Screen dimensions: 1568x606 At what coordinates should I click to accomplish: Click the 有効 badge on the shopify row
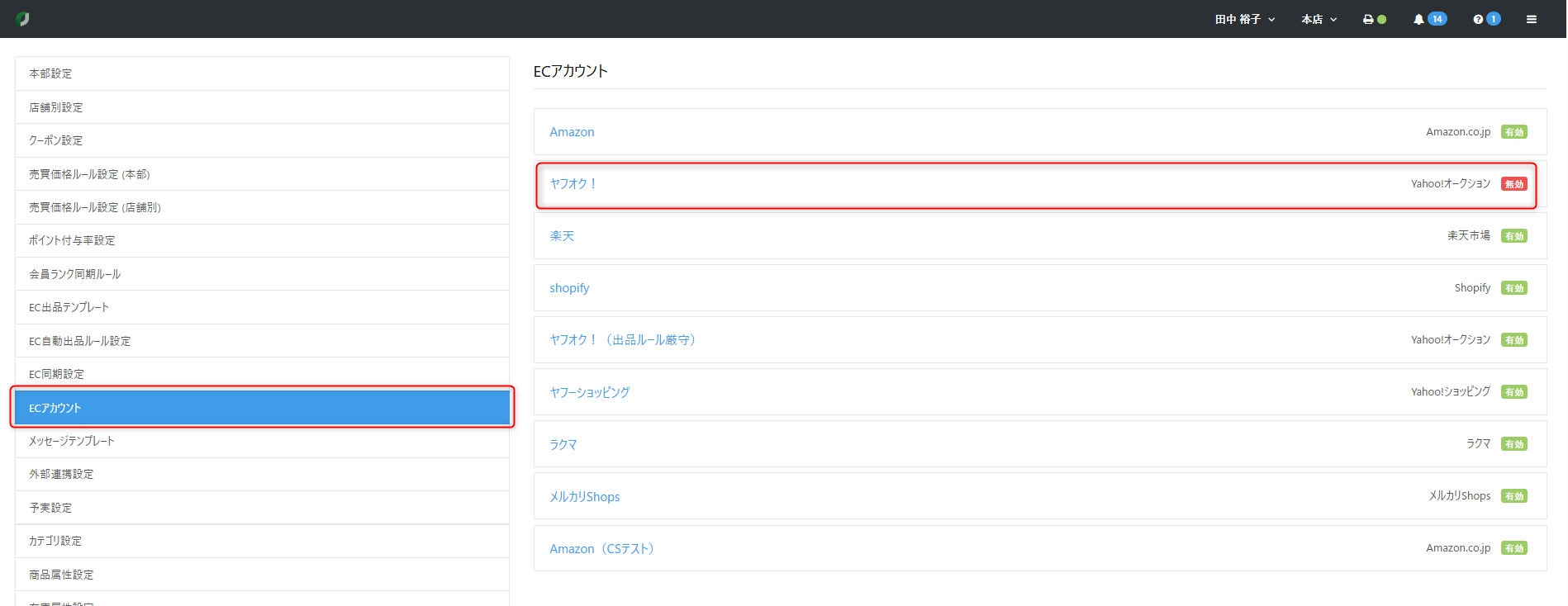[1514, 288]
